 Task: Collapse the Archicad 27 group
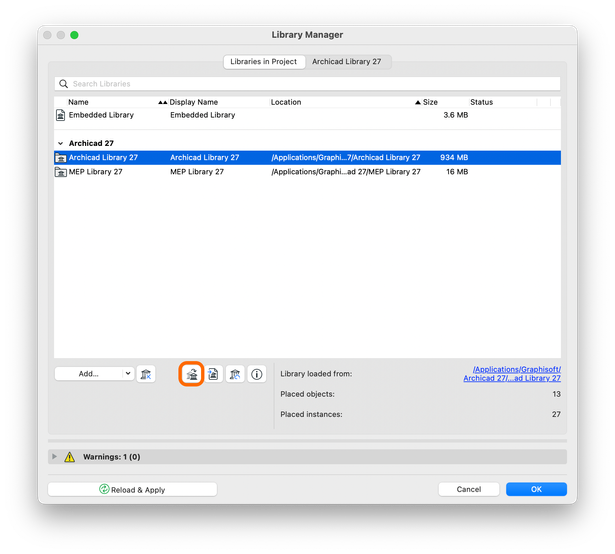pos(60,144)
